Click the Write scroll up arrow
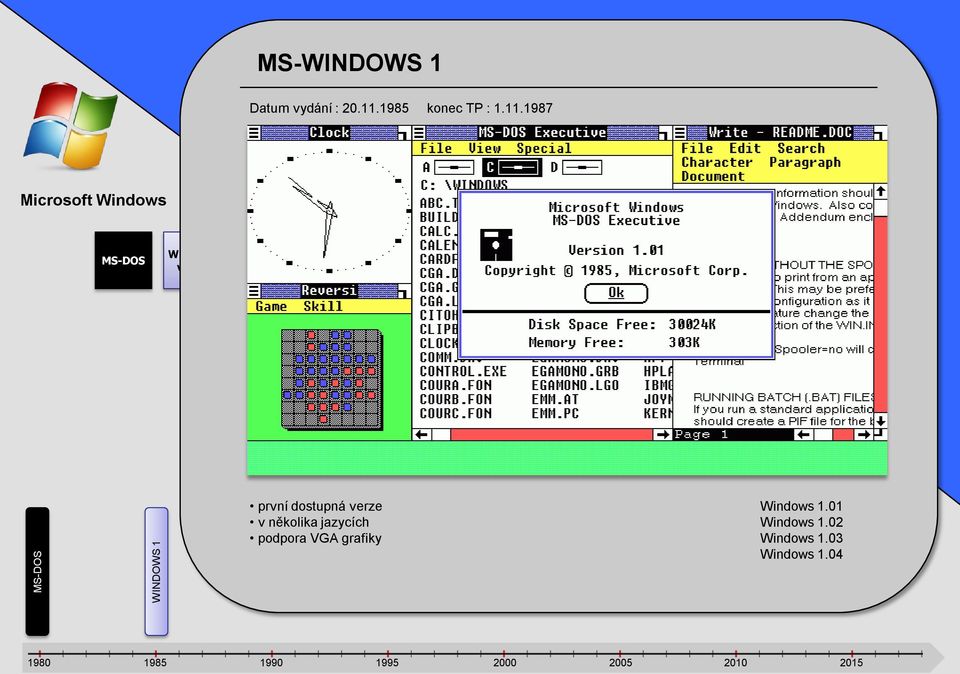Viewport: 960px width, 674px height. [880, 192]
